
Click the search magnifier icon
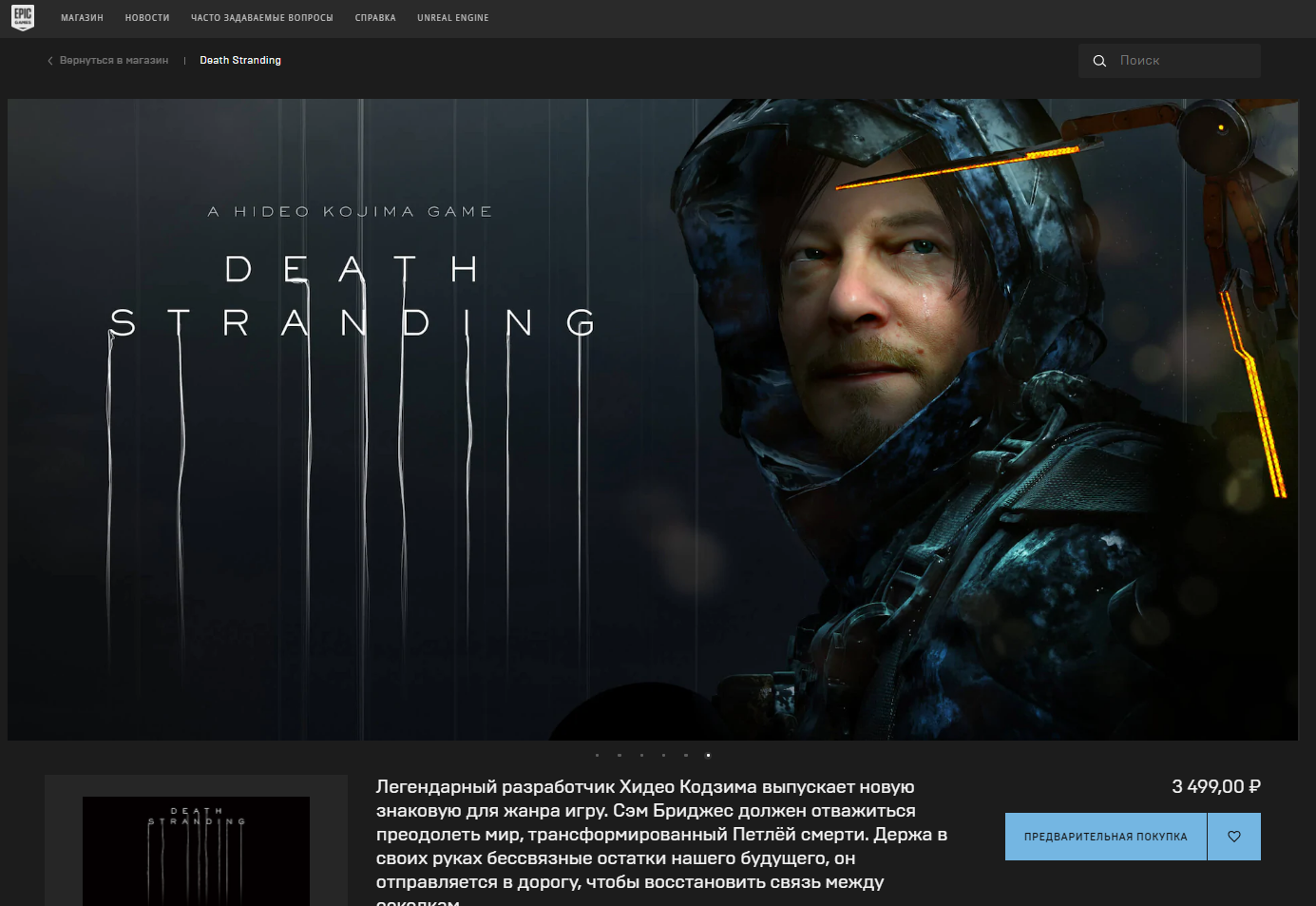tap(1099, 61)
